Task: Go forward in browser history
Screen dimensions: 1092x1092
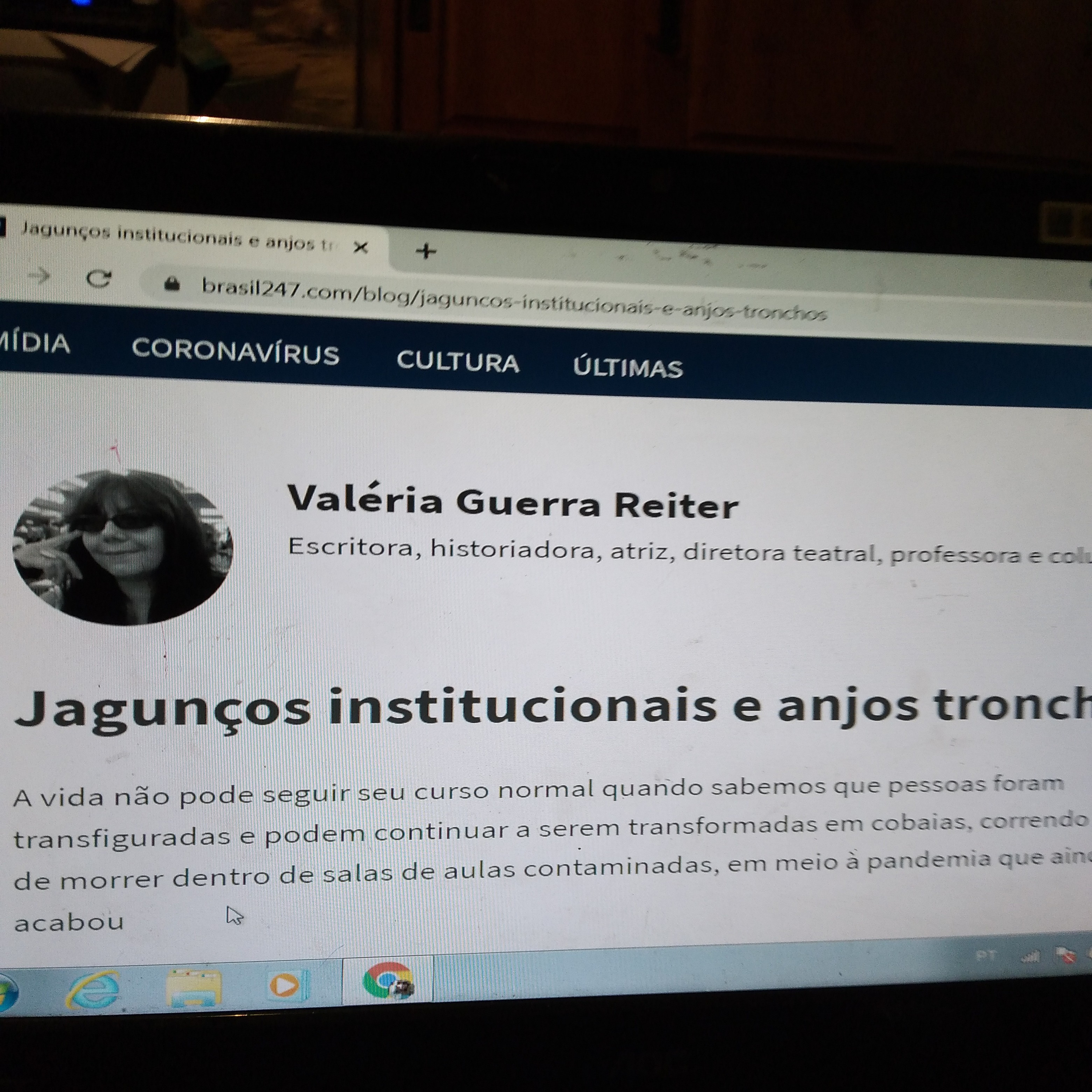Action: click(39, 276)
